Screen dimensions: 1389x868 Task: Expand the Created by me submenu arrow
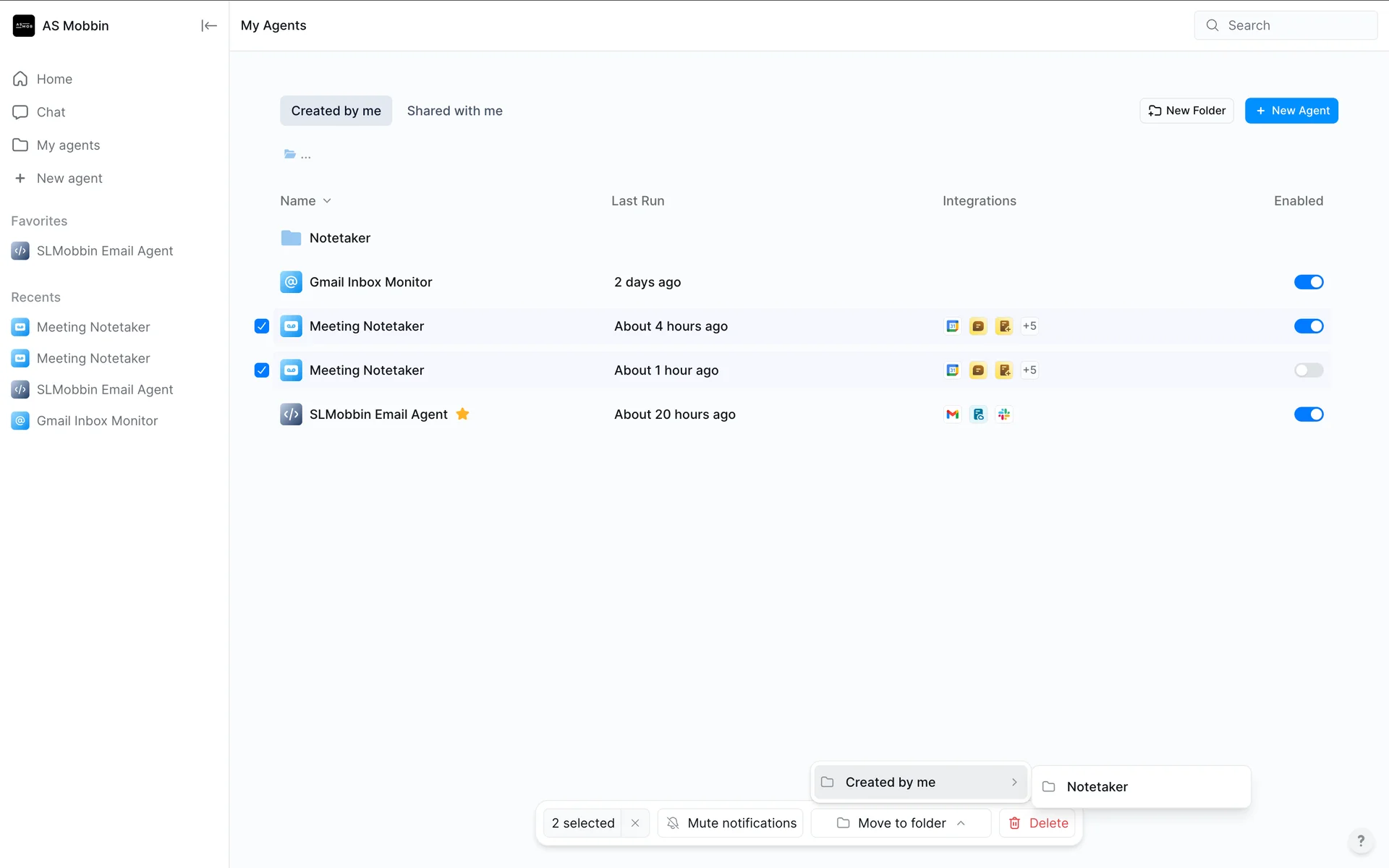(1014, 783)
